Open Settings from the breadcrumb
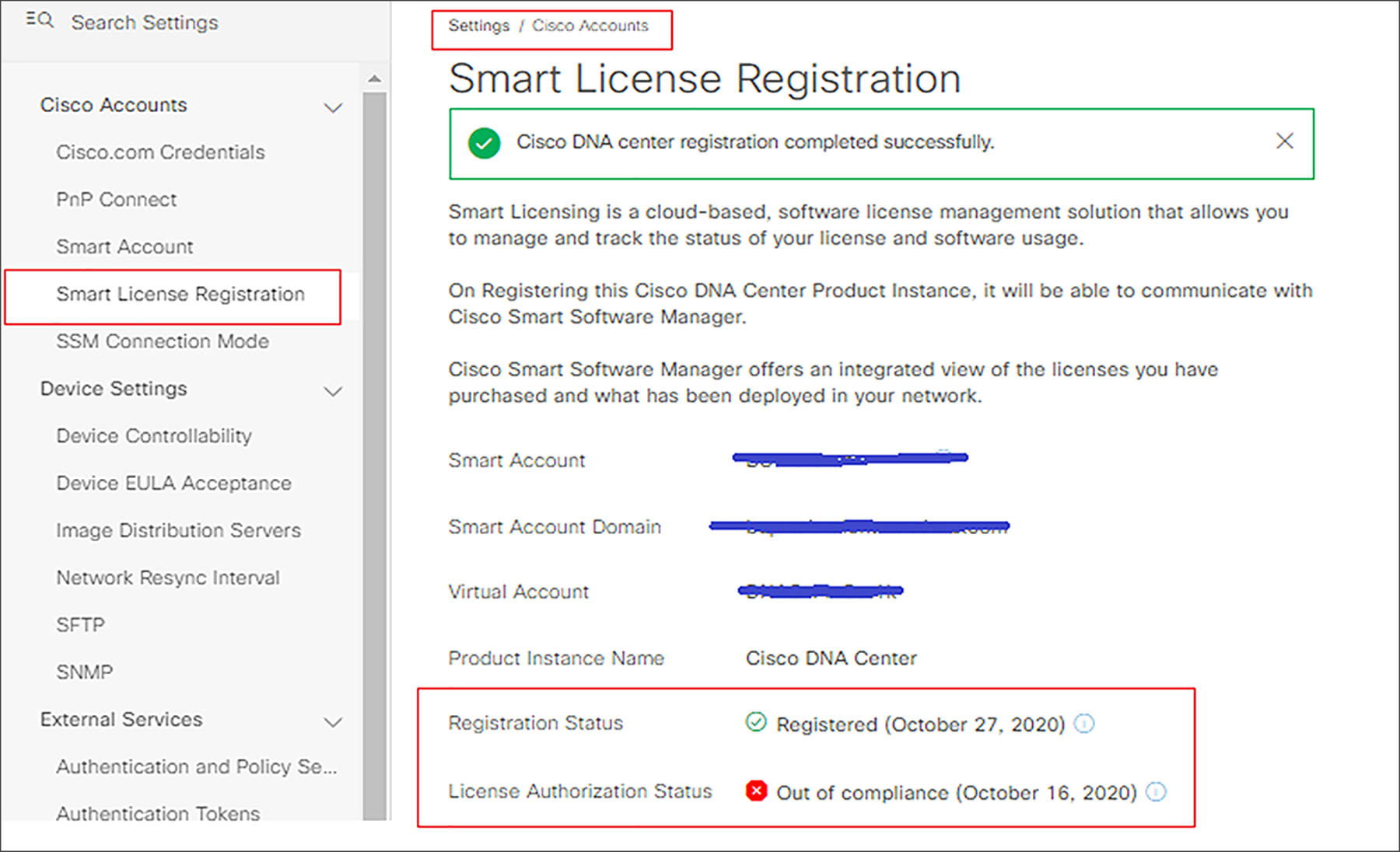The height and width of the screenshot is (852, 1400). (x=478, y=26)
